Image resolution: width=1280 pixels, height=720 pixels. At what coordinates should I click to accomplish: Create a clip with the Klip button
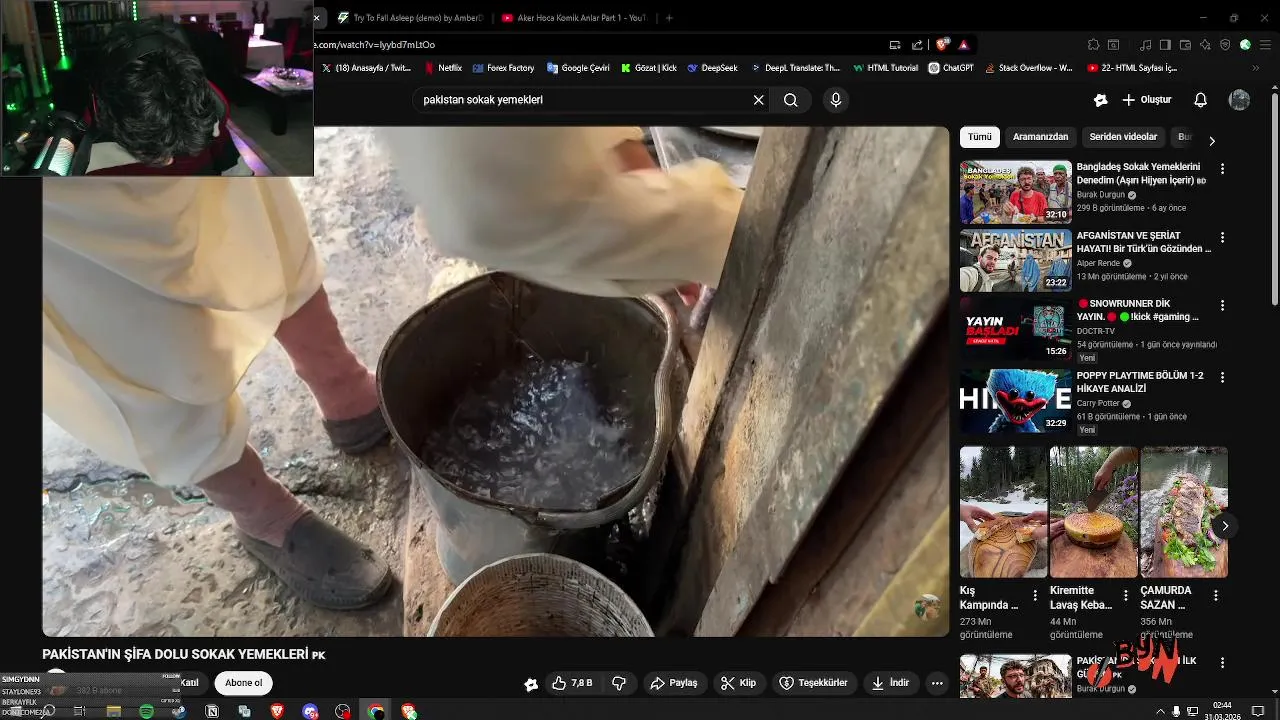click(x=738, y=683)
